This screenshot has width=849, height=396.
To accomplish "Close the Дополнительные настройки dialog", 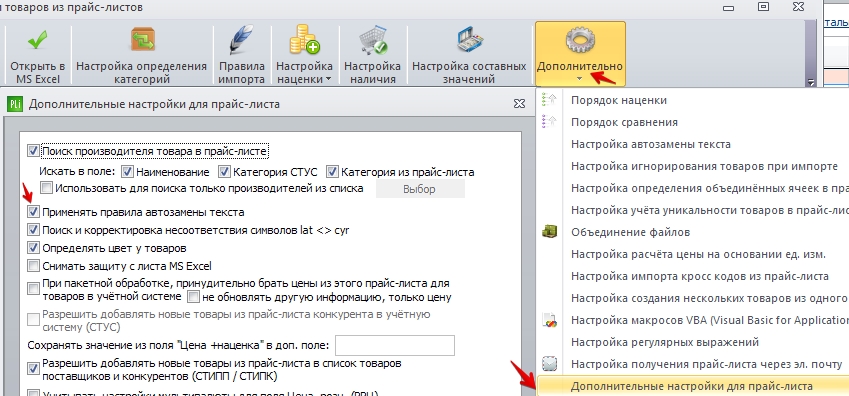I will tap(519, 103).
